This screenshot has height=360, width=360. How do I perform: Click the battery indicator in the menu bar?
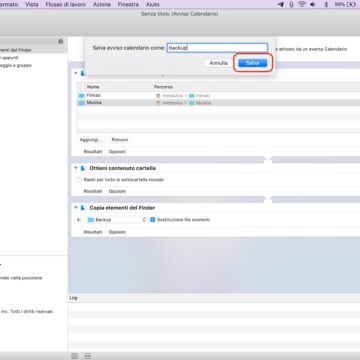345,4
